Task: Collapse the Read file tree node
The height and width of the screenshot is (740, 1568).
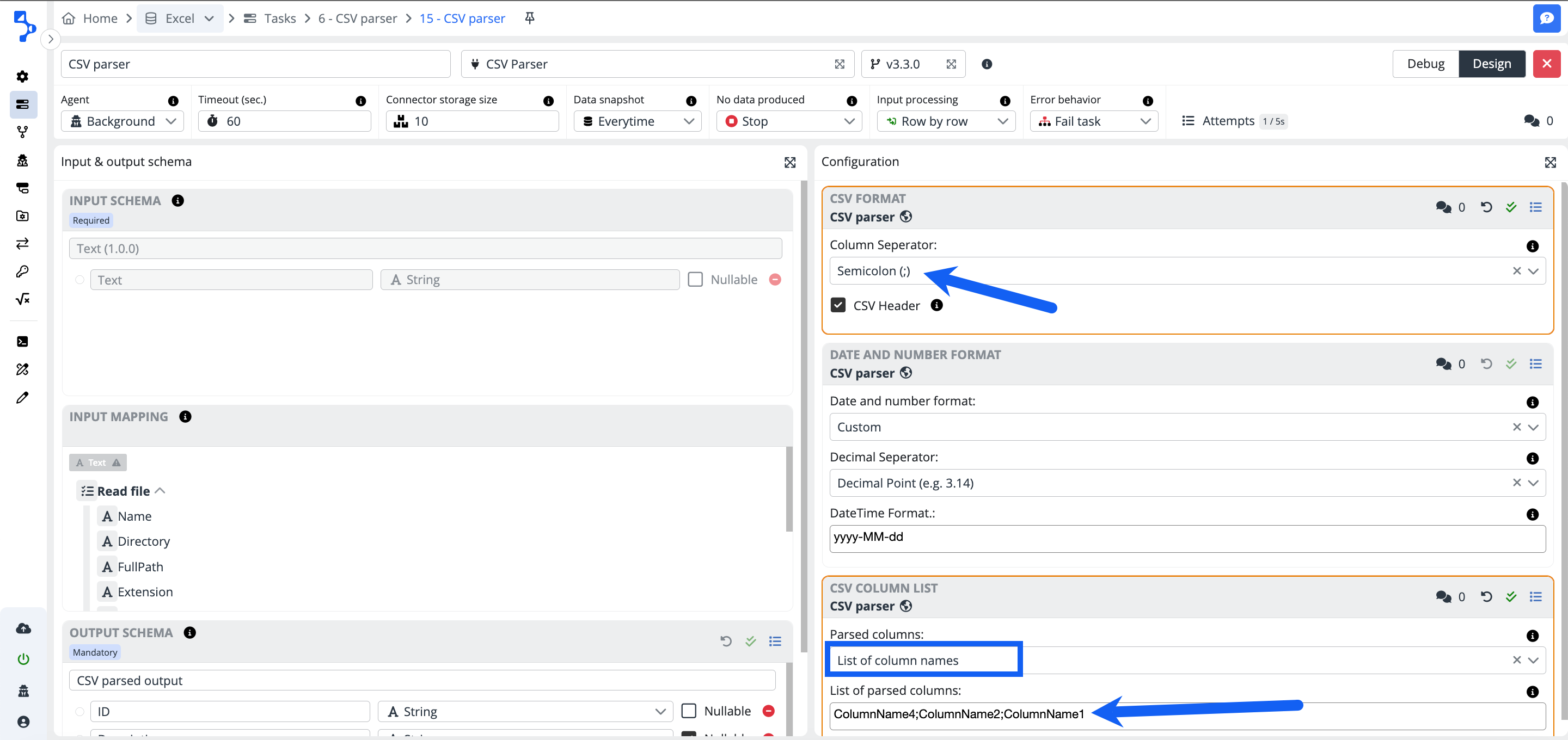Action: (160, 490)
